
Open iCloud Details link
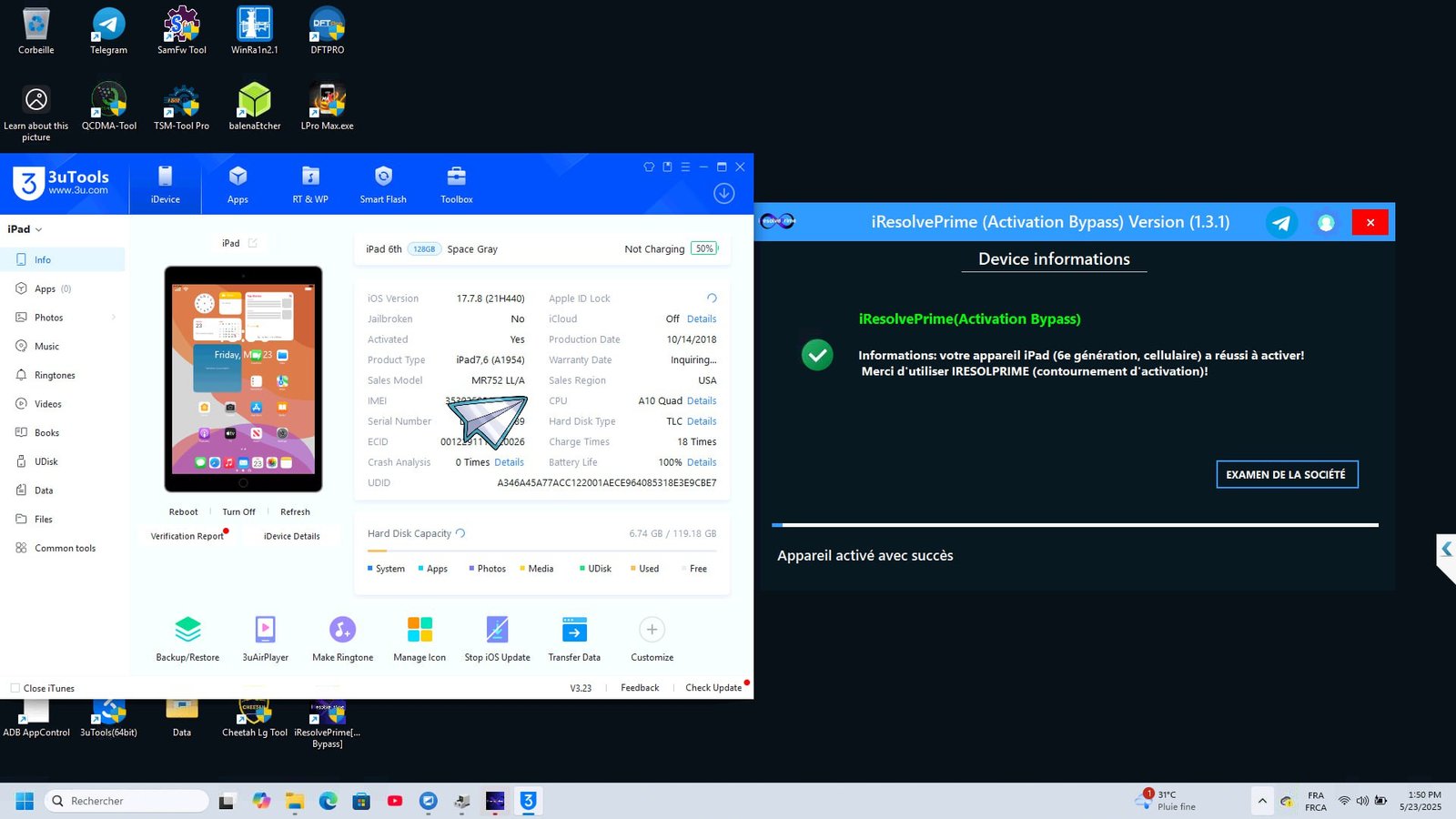point(702,319)
